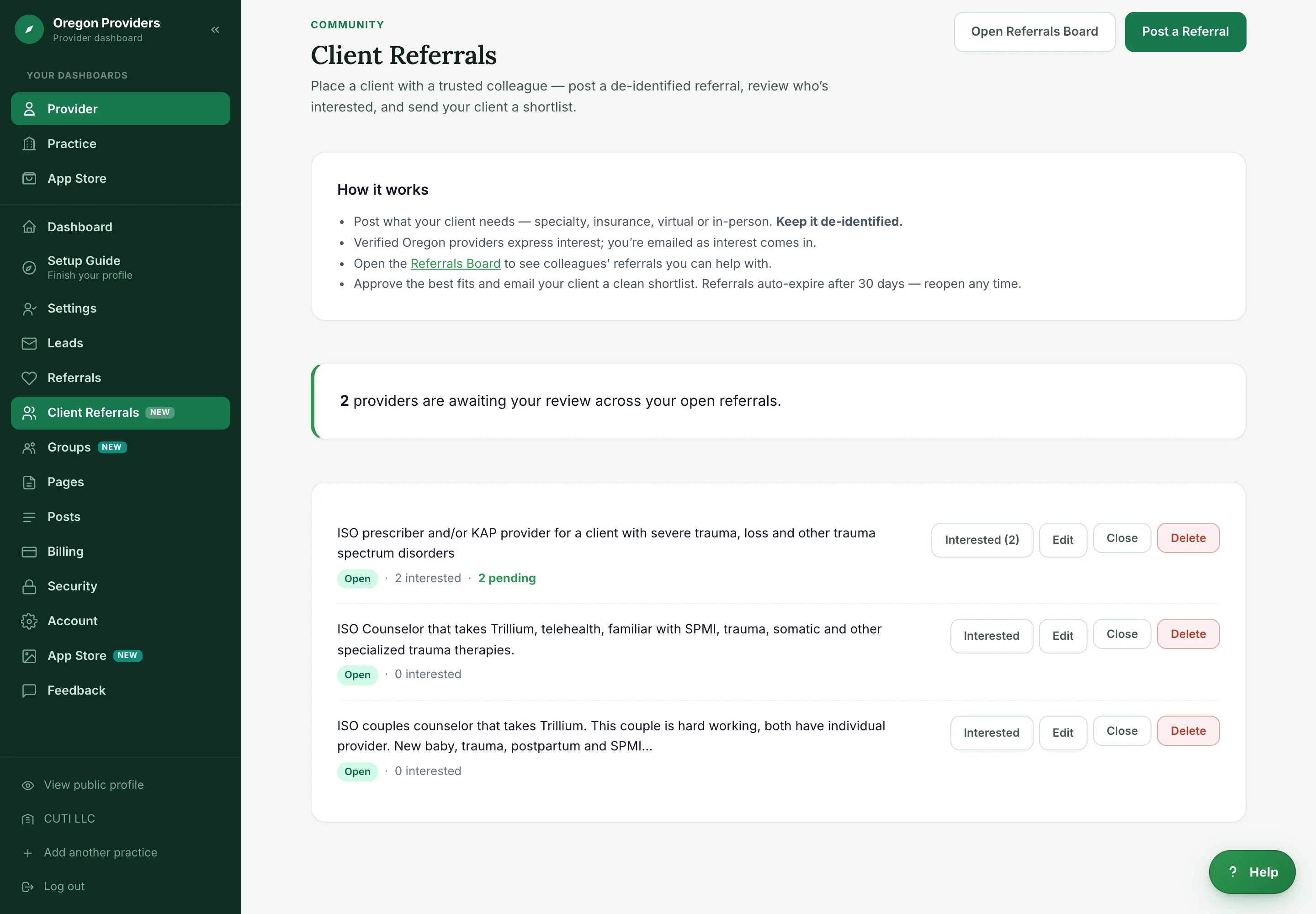Screen dimensions: 1316x914
Task: Click the Referrals heart icon
Action: [x=29, y=378]
